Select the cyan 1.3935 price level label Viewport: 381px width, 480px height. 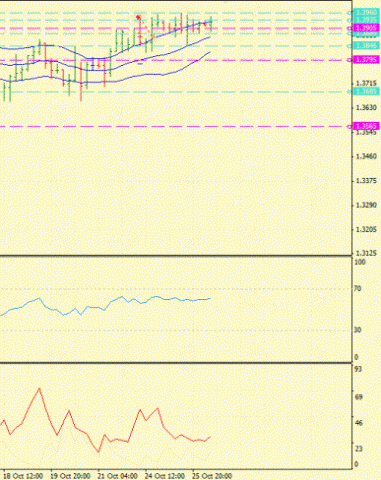tap(366, 20)
